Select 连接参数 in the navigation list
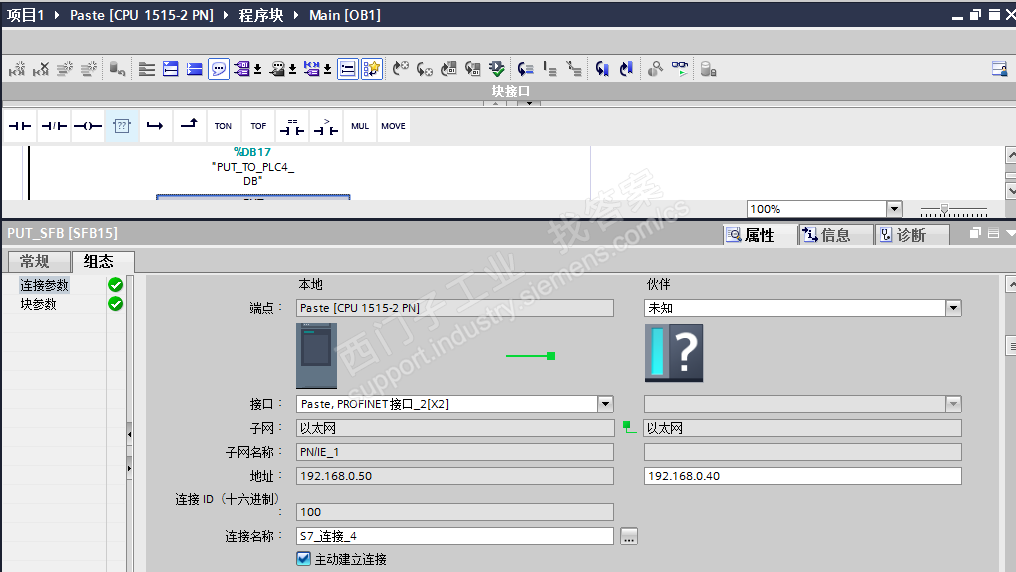 [x=44, y=285]
